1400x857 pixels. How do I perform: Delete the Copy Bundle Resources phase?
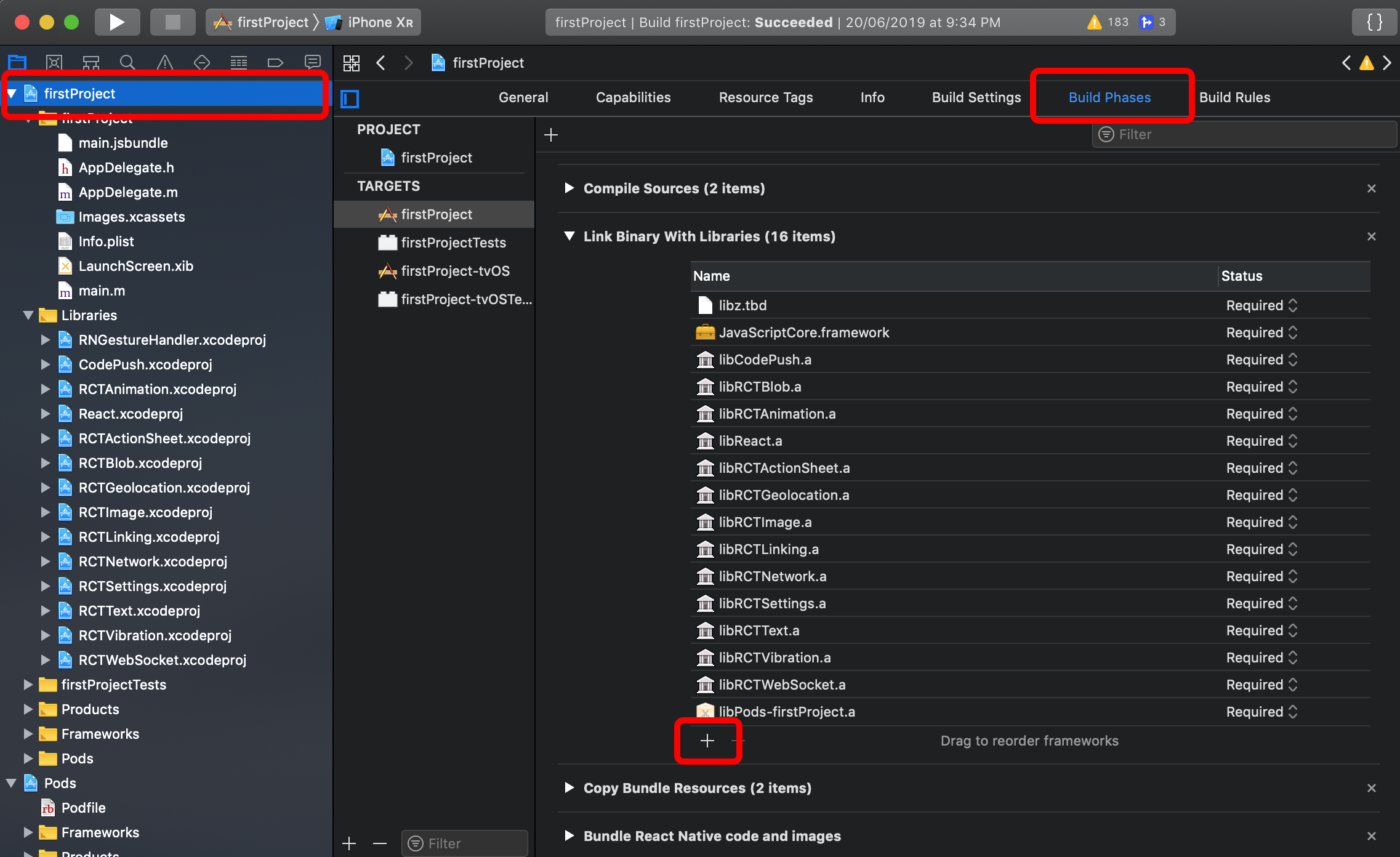tap(1371, 788)
